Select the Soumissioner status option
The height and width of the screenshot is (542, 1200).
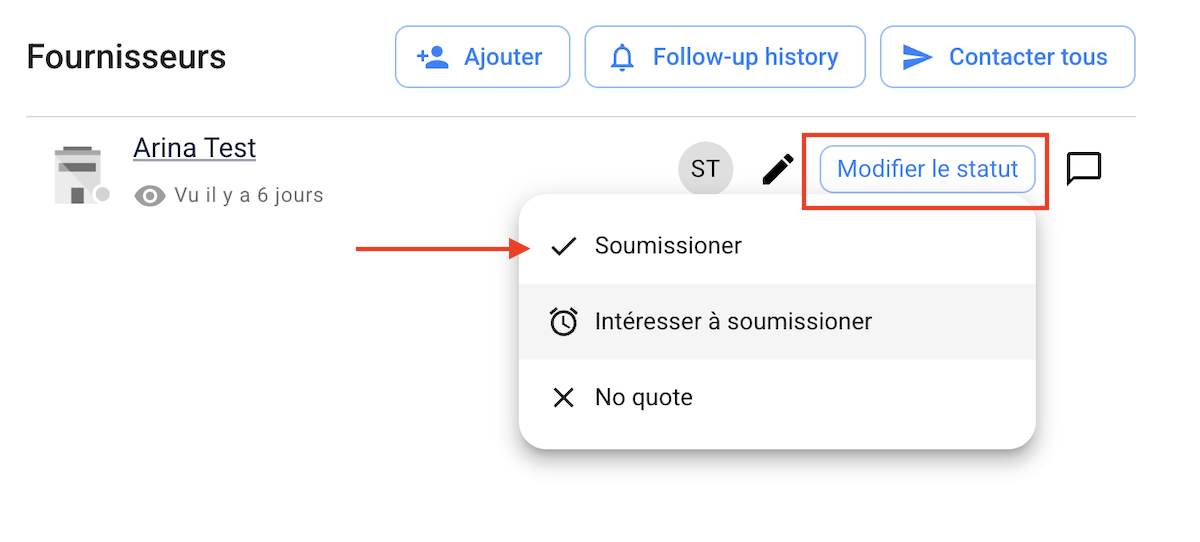coord(668,246)
